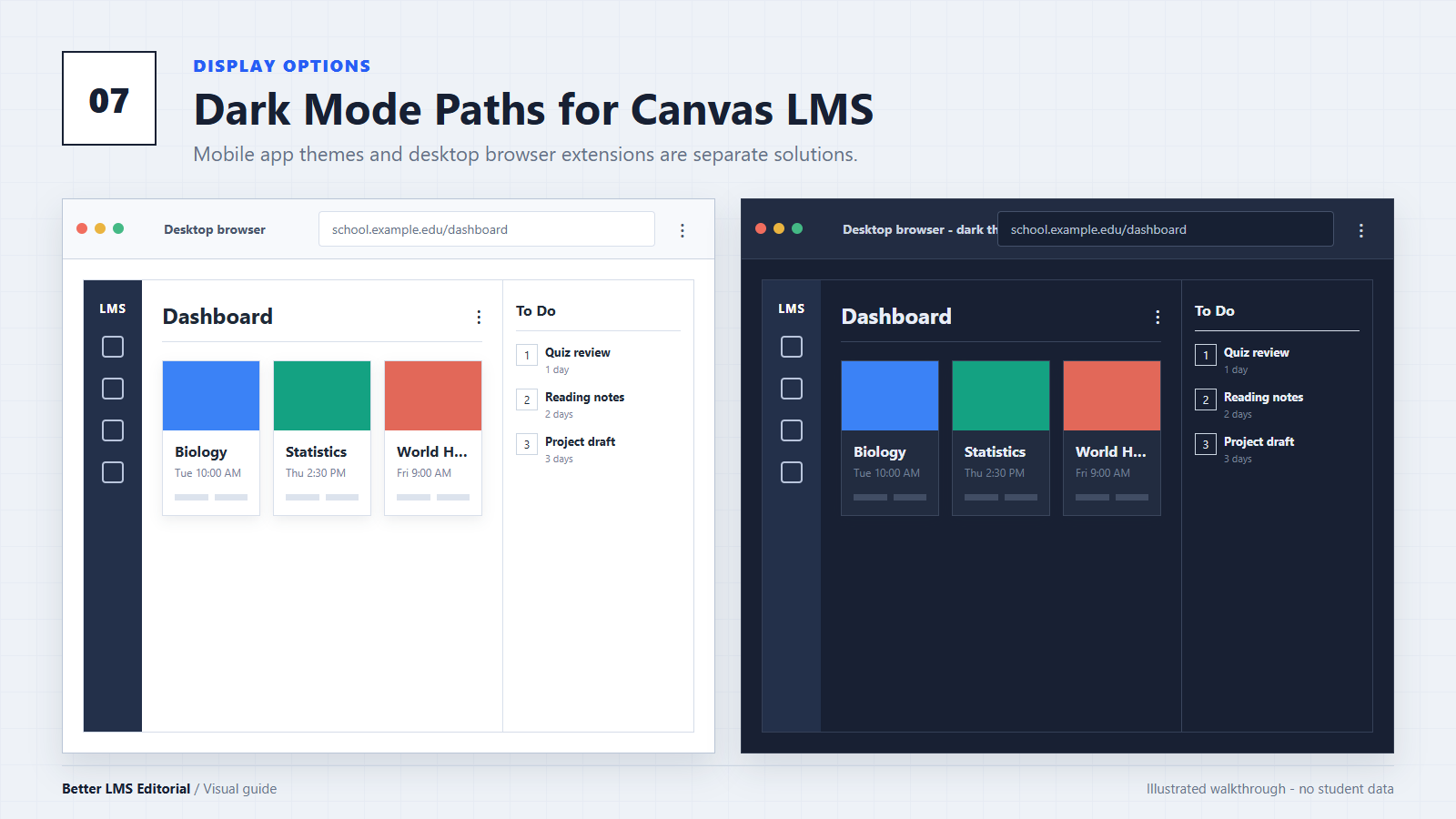Open Reading notes item in light To Do
Image resolution: width=1456 pixels, height=819 pixels.
point(598,404)
